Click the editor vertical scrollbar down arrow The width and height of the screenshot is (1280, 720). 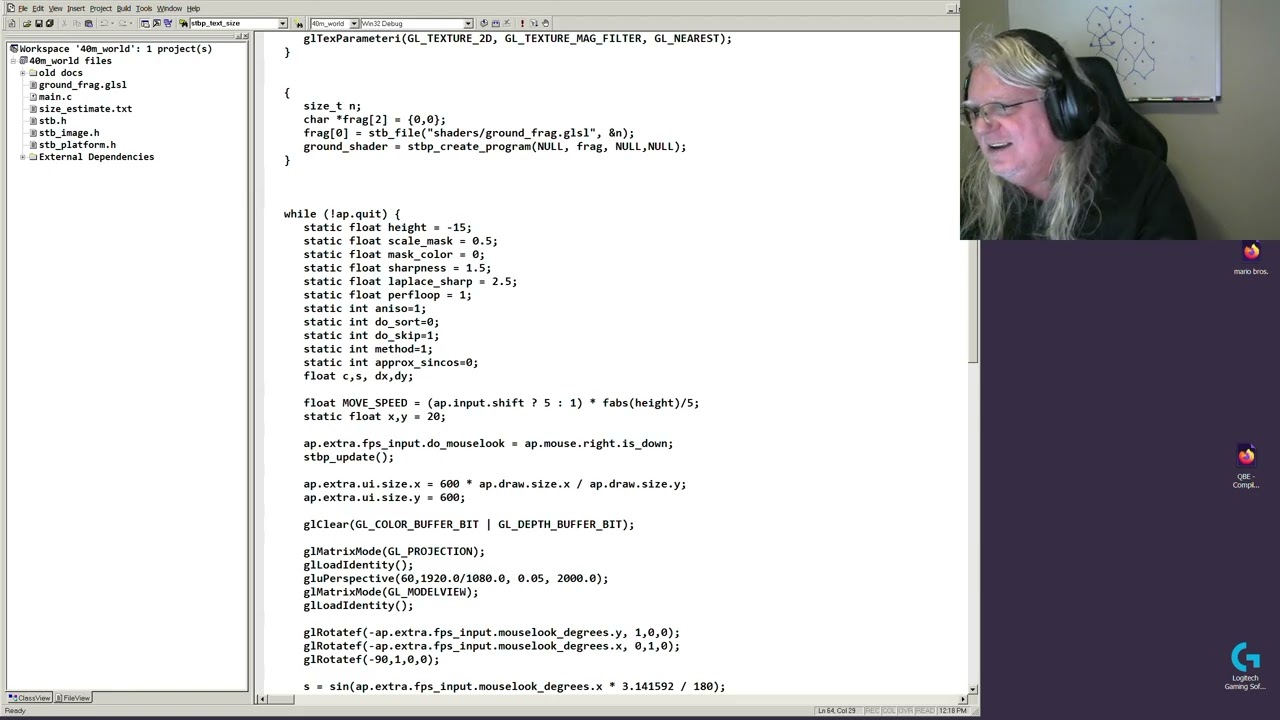tap(973, 688)
